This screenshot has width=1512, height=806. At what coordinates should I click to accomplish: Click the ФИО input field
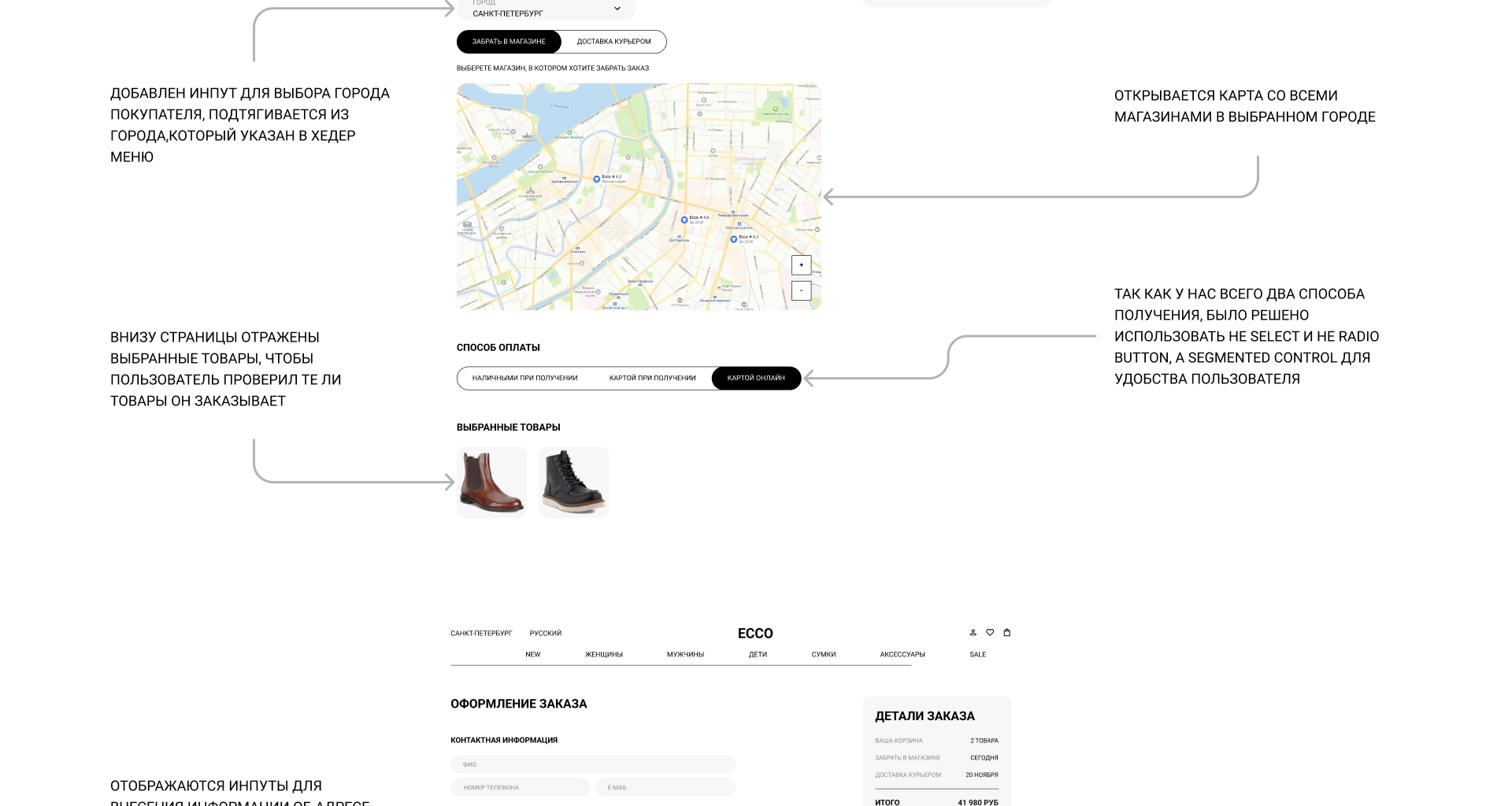point(592,764)
